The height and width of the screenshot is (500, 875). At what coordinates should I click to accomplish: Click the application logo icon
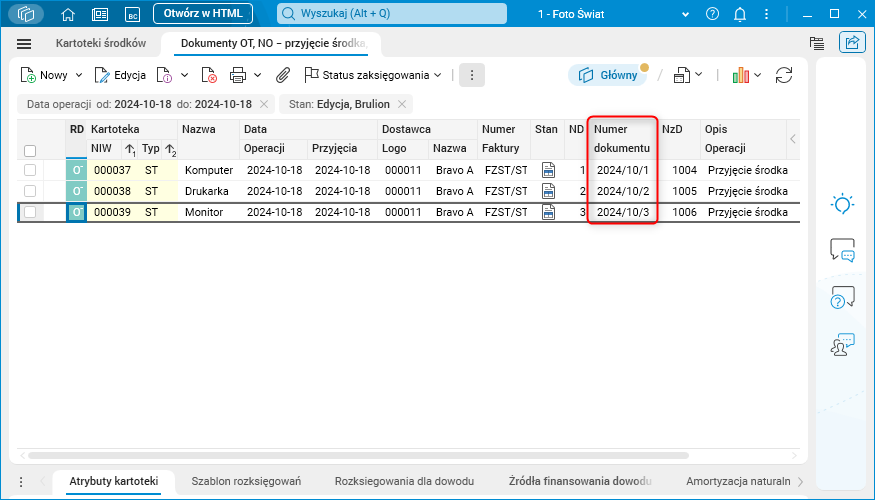[26, 14]
